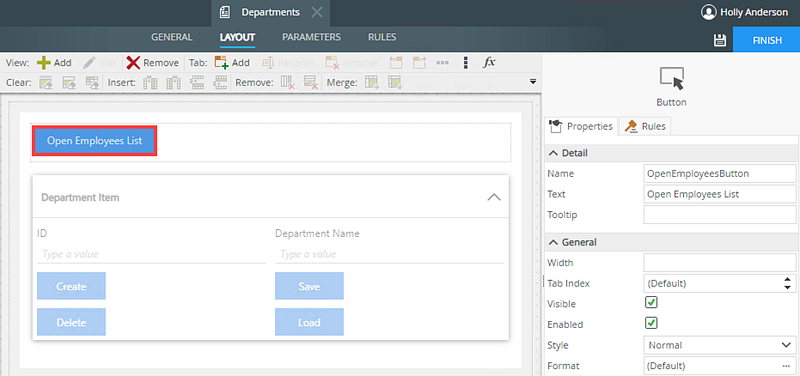
Task: Click the first Insert row icon
Action: pyautogui.click(x=196, y=82)
